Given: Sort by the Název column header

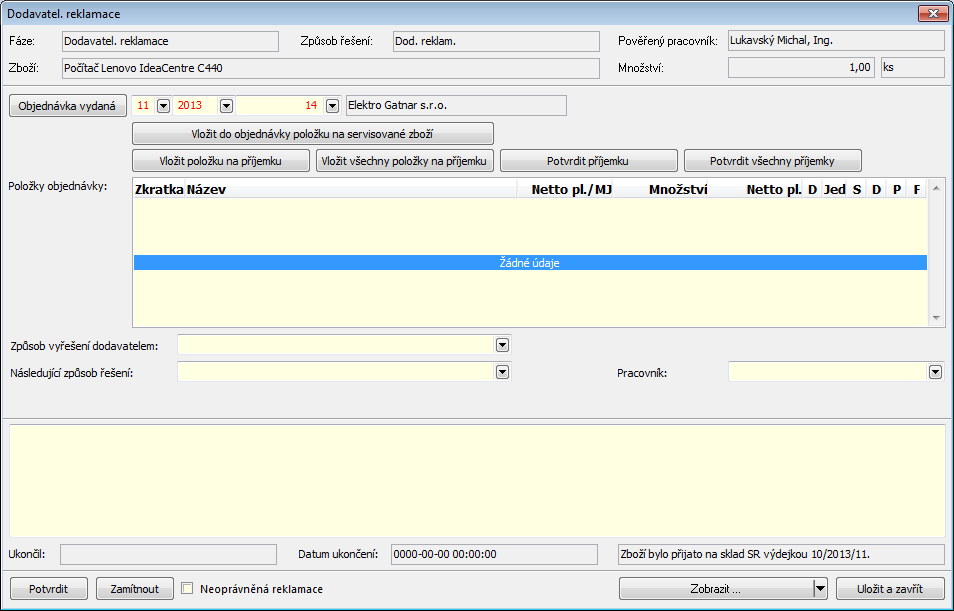Looking at the screenshot, I should coord(350,189).
